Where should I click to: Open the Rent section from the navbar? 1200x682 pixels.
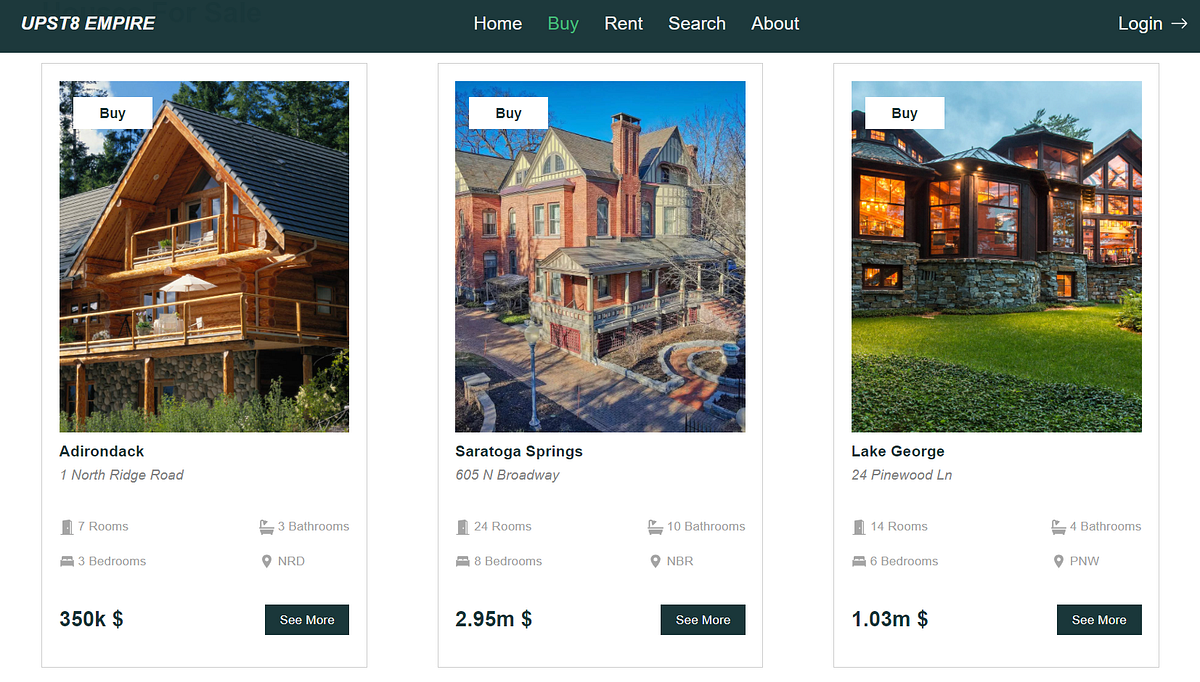[x=623, y=23]
